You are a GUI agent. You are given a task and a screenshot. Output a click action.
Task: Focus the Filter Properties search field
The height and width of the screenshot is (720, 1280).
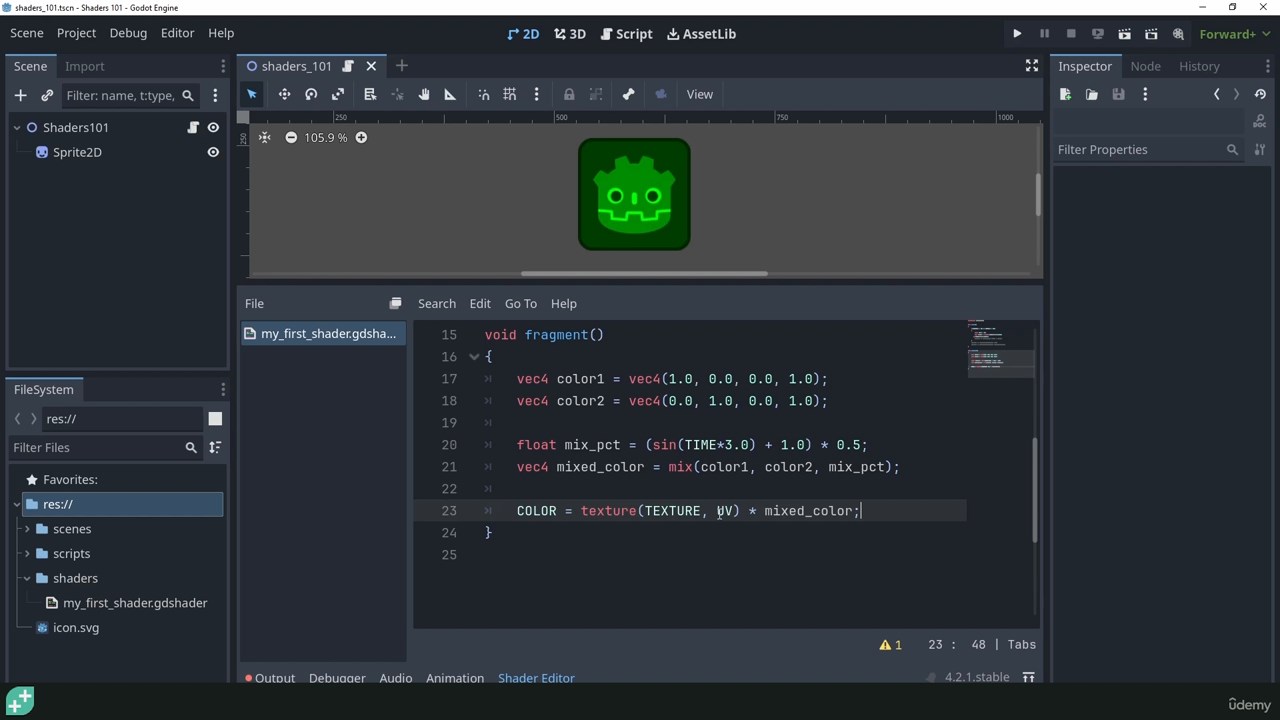pyautogui.click(x=1149, y=149)
